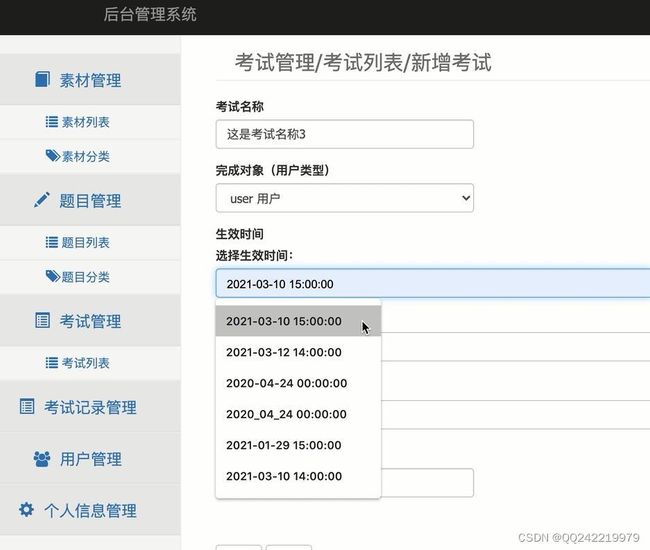Focus the 考试名称 input field
The width and height of the screenshot is (650, 550).
pyautogui.click(x=344, y=134)
